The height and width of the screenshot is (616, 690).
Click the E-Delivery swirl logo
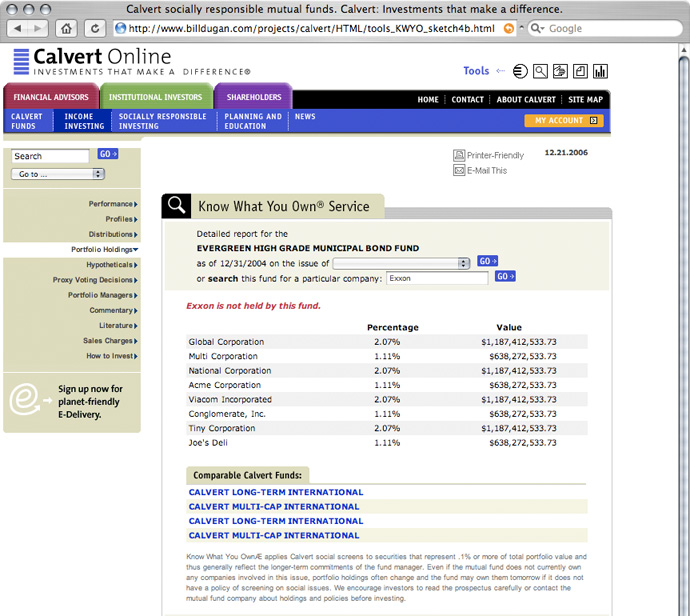point(25,399)
